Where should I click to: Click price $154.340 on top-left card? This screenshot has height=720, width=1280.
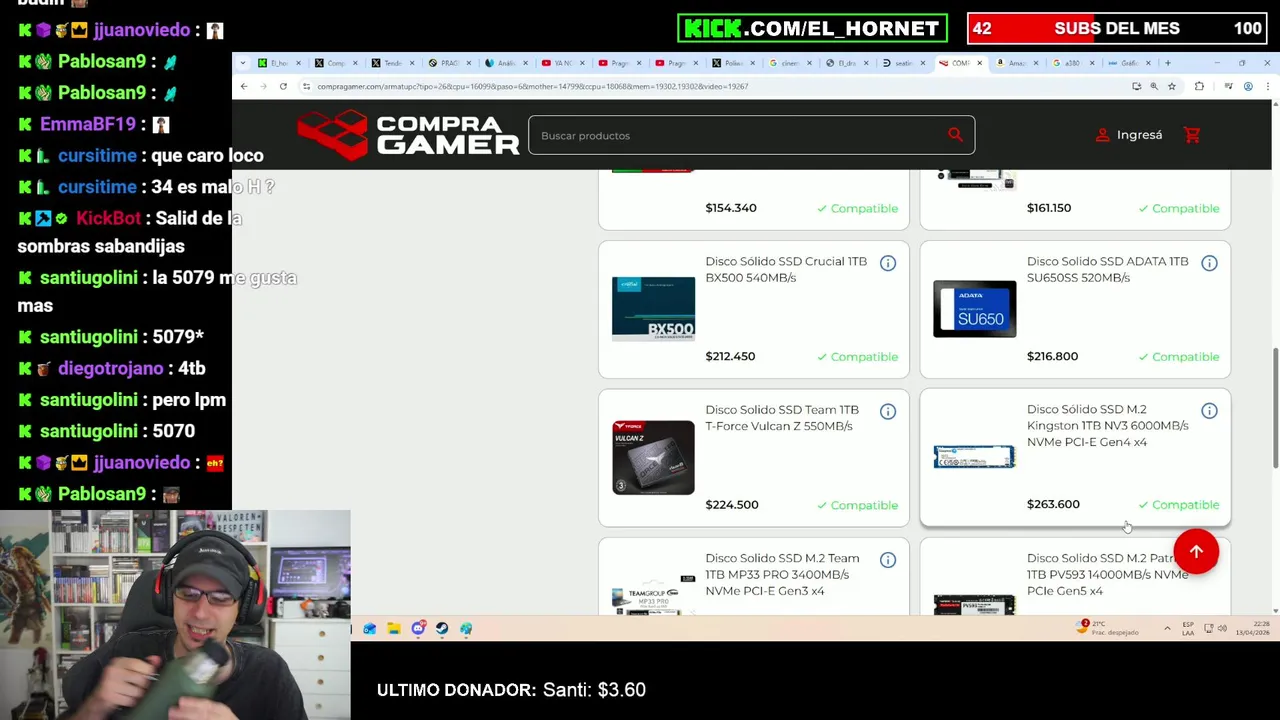click(x=731, y=208)
